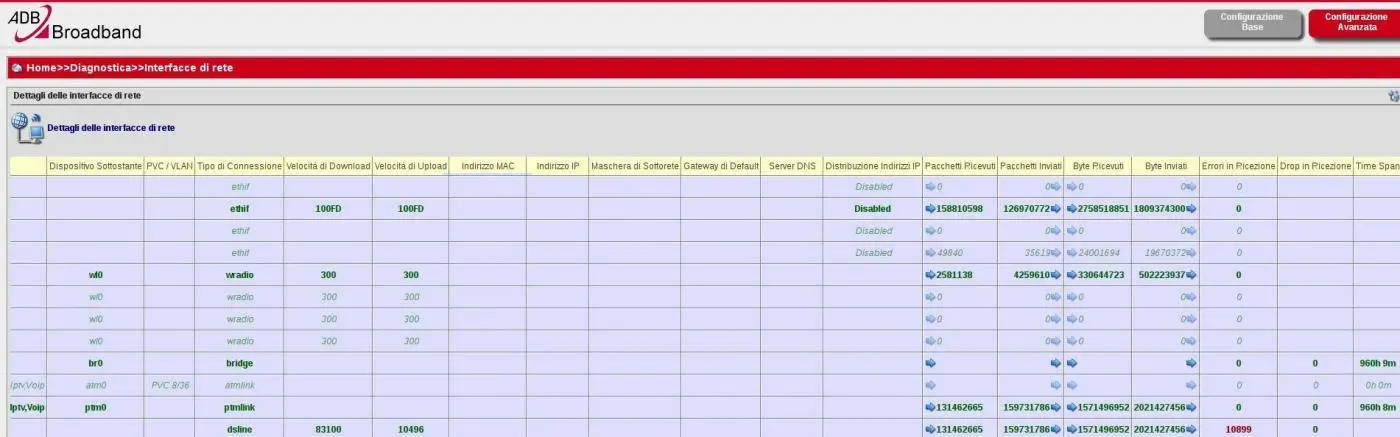Click Byte Inviati arrow in the br0 bridge row

point(1191,364)
